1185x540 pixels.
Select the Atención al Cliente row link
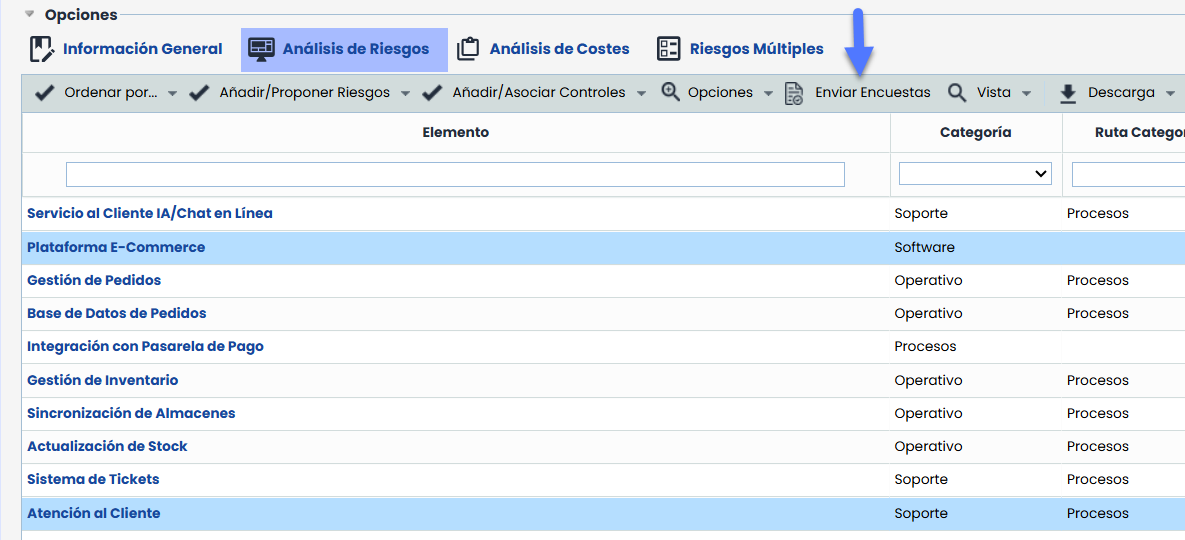94,513
